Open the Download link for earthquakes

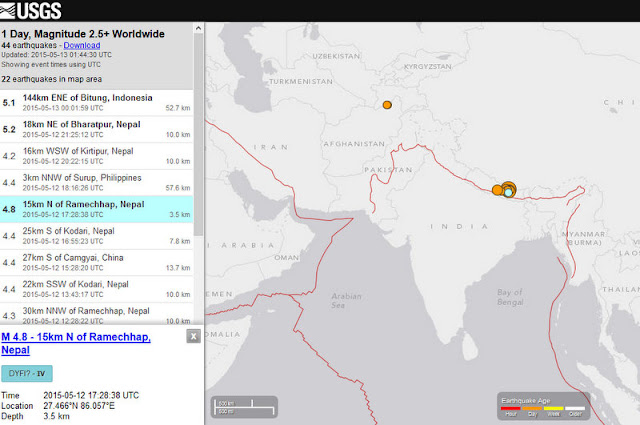click(x=82, y=45)
